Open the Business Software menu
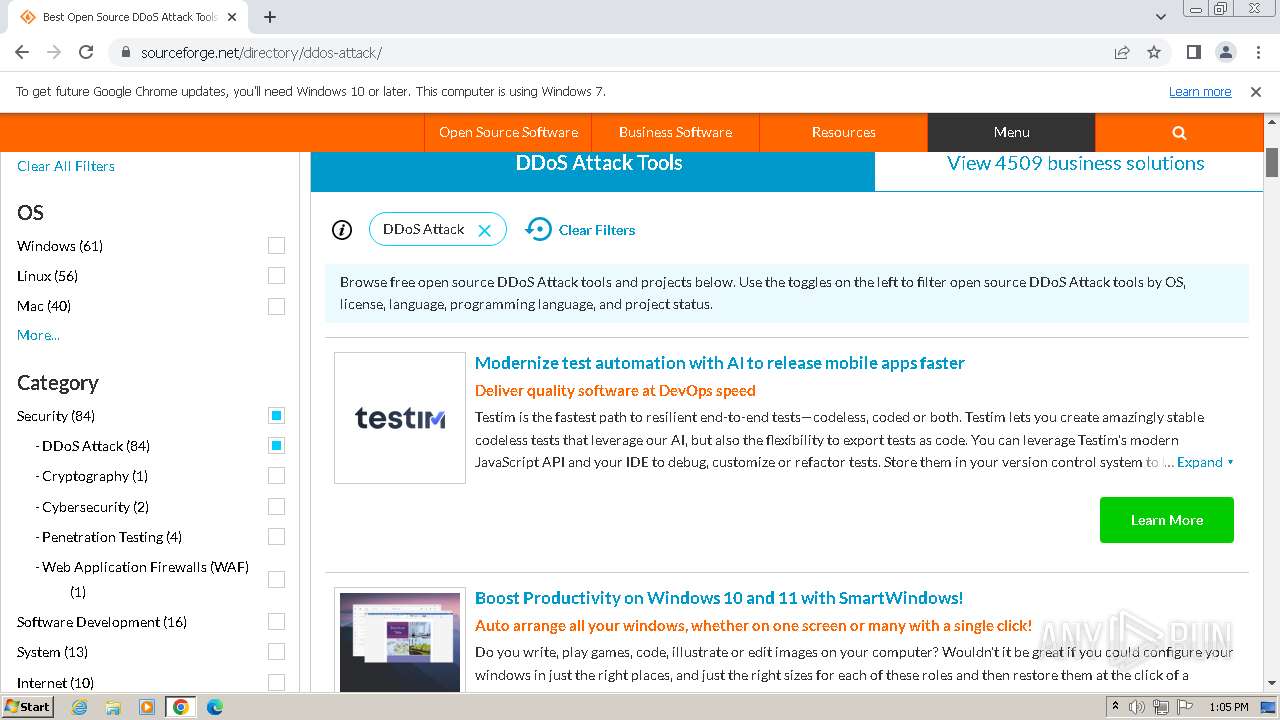 tap(675, 132)
